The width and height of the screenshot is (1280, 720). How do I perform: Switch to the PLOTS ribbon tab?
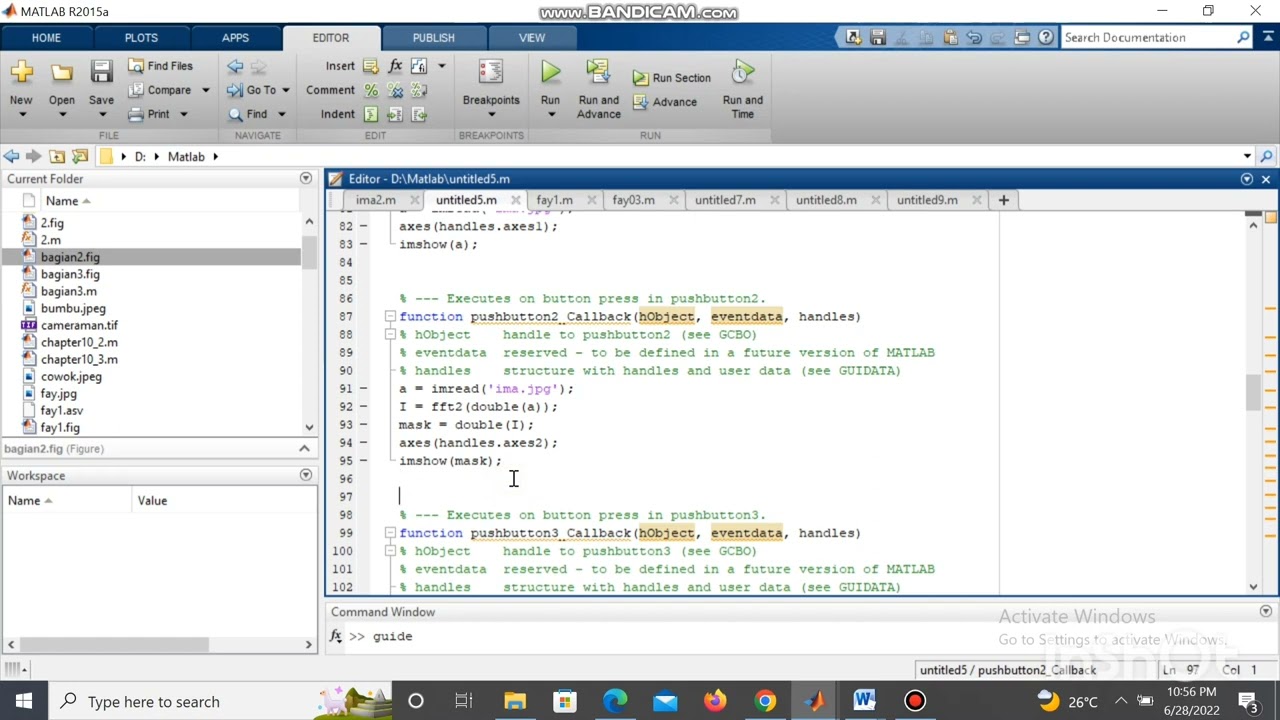pos(141,38)
